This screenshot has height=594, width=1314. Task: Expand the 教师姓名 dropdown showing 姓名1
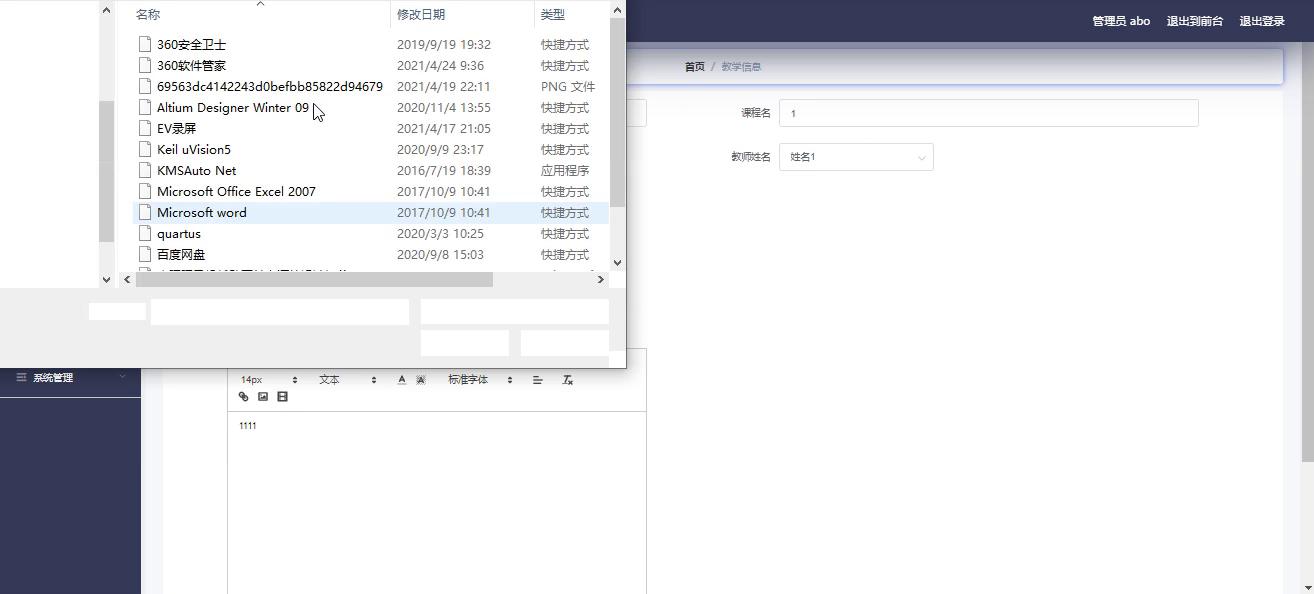(856, 157)
